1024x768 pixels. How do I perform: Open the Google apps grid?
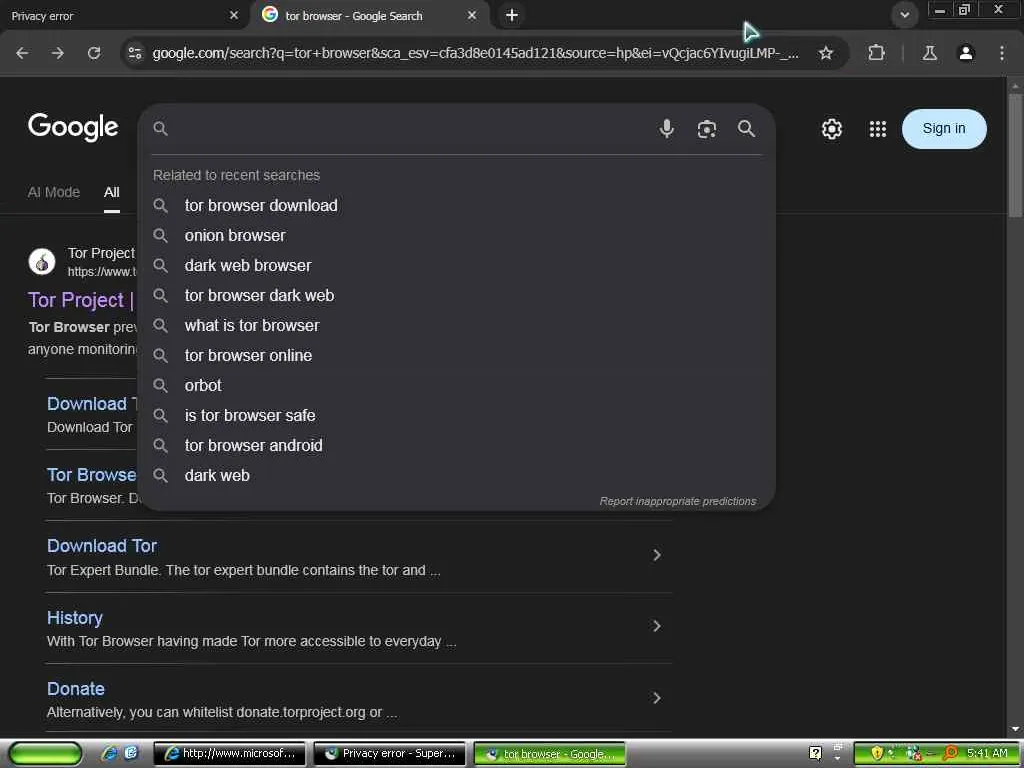click(878, 129)
